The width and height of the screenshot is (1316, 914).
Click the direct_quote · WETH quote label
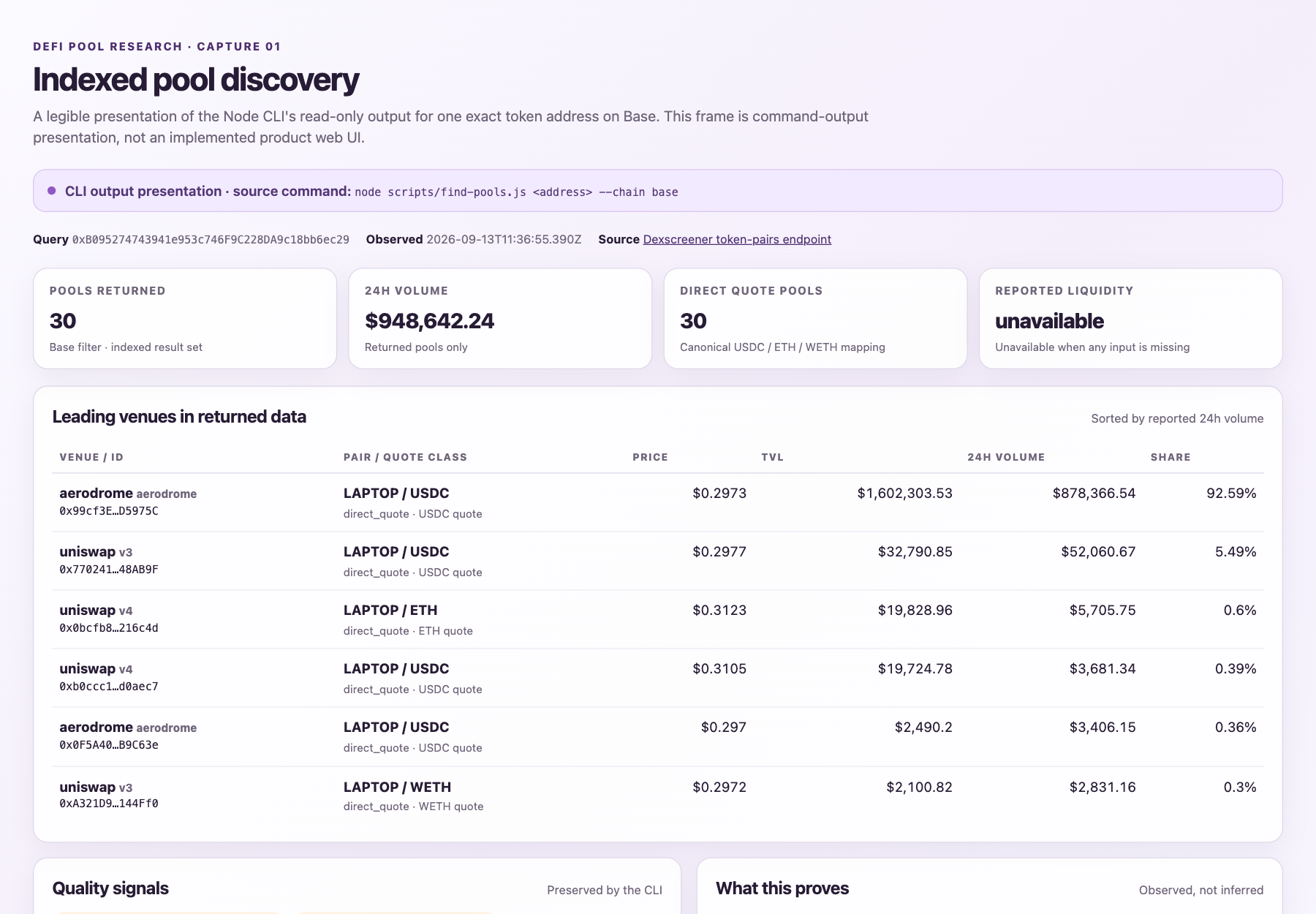pos(413,806)
